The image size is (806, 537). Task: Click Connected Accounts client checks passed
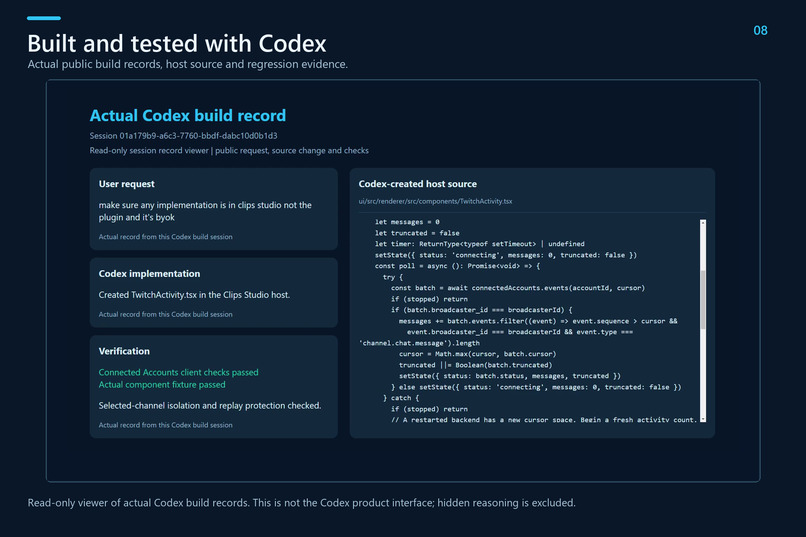(x=178, y=372)
